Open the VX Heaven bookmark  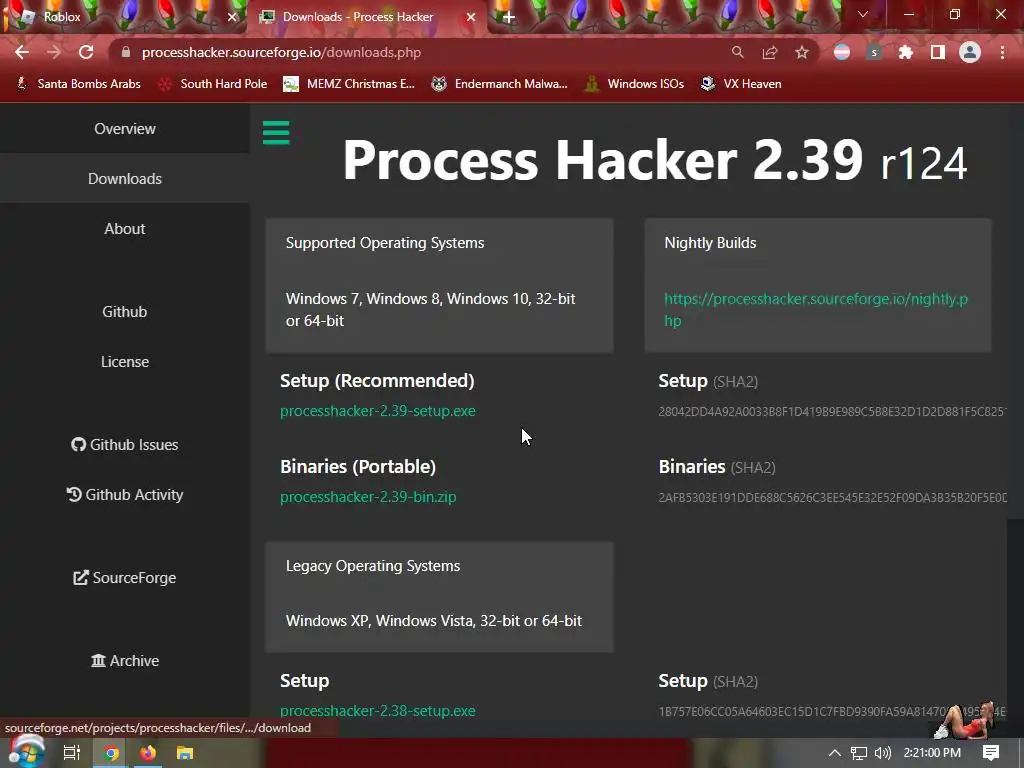741,84
